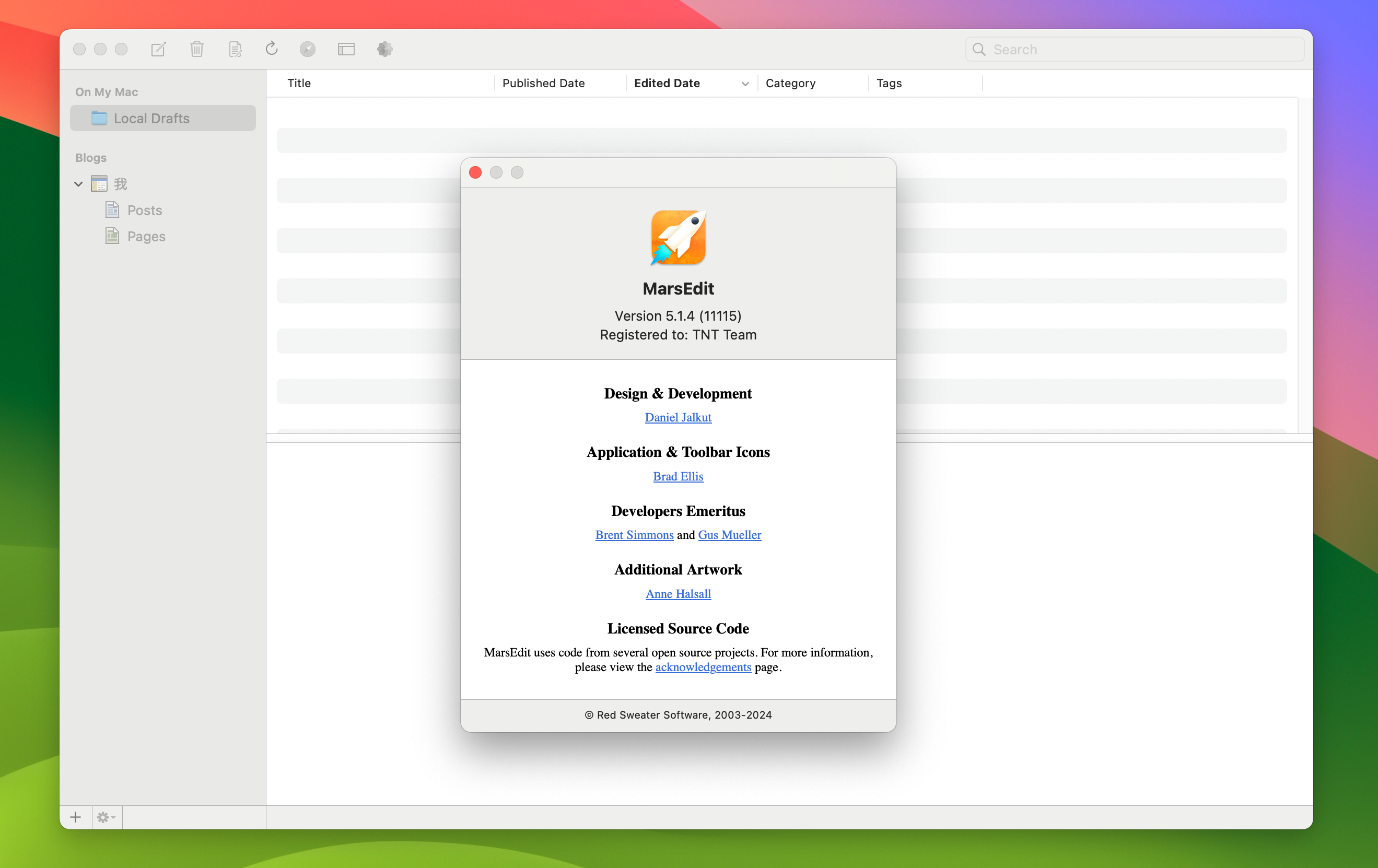Close the About MarsEdit window
The width and height of the screenshot is (1378, 868).
click(x=475, y=172)
